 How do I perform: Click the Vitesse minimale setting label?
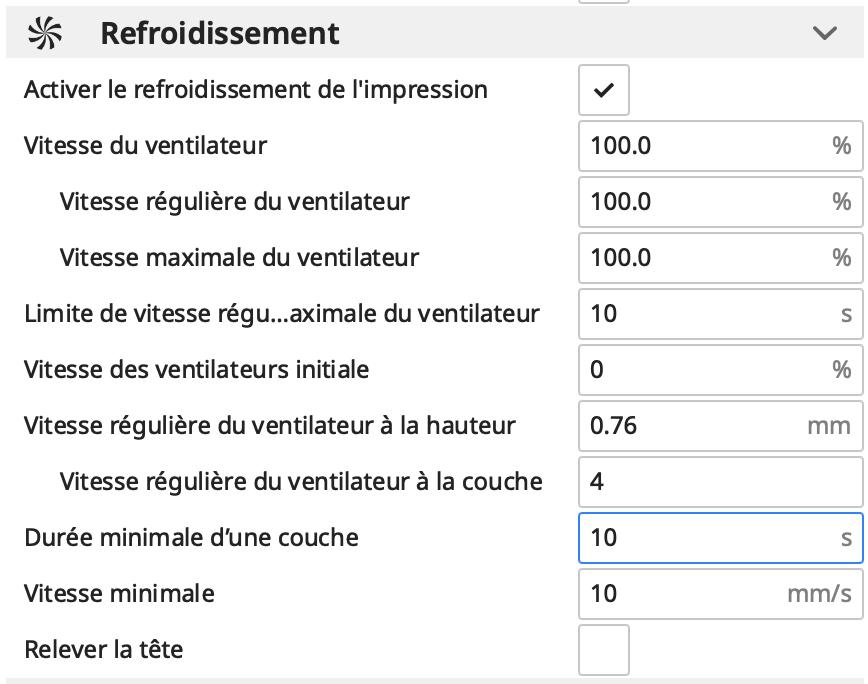pos(119,594)
